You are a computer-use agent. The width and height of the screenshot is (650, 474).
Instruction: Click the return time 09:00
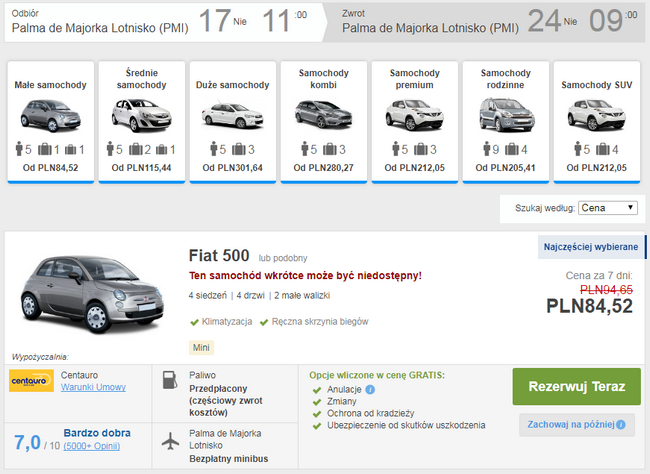(x=614, y=21)
